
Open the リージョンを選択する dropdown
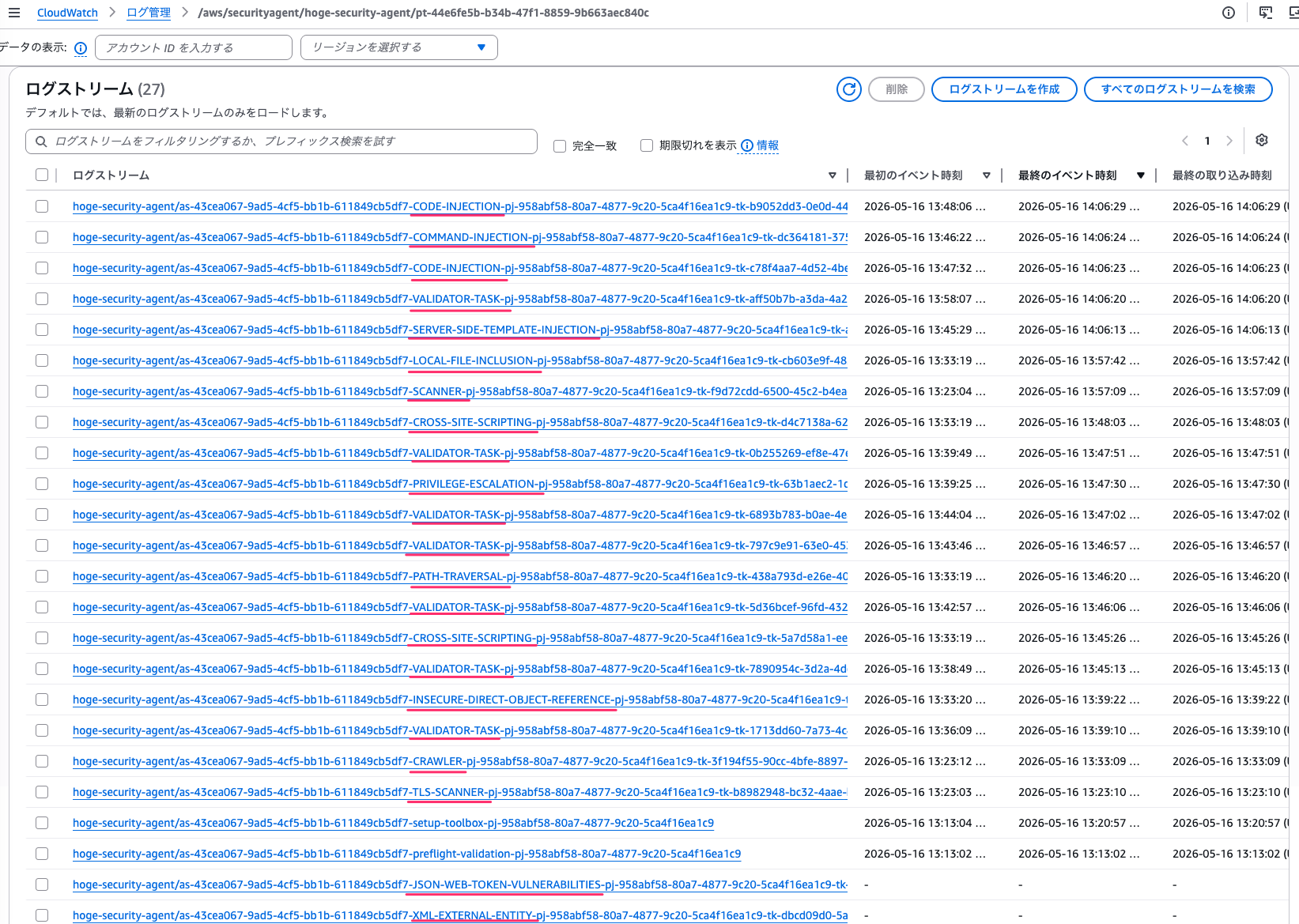click(399, 47)
